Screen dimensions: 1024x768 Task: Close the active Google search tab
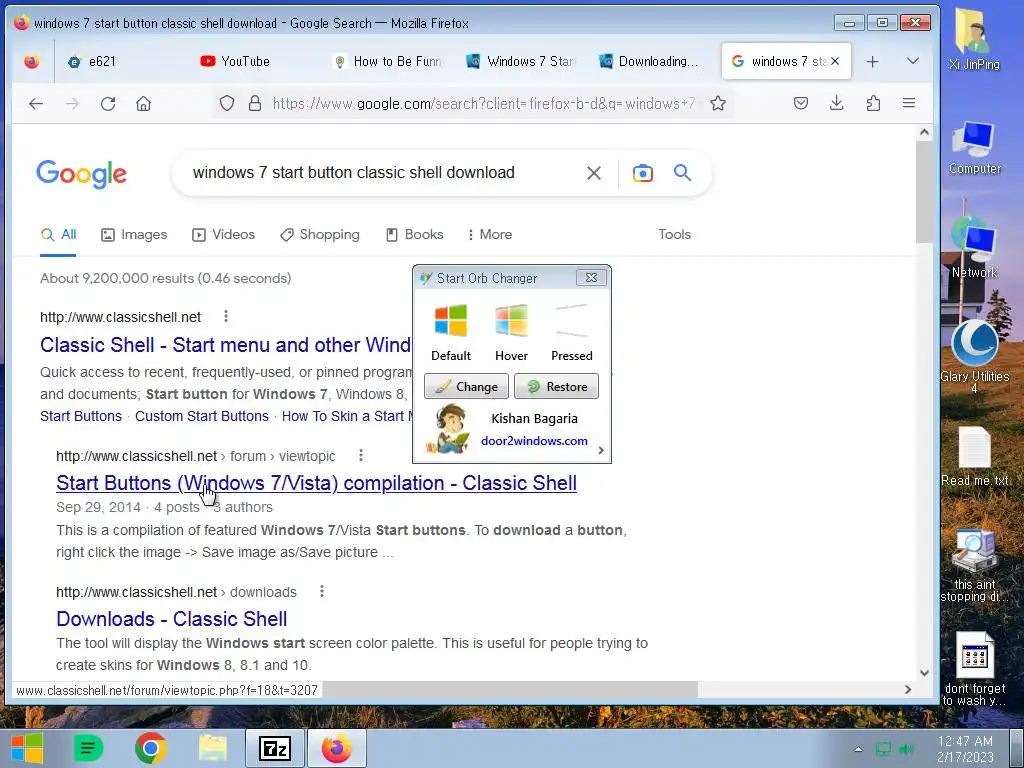point(835,61)
